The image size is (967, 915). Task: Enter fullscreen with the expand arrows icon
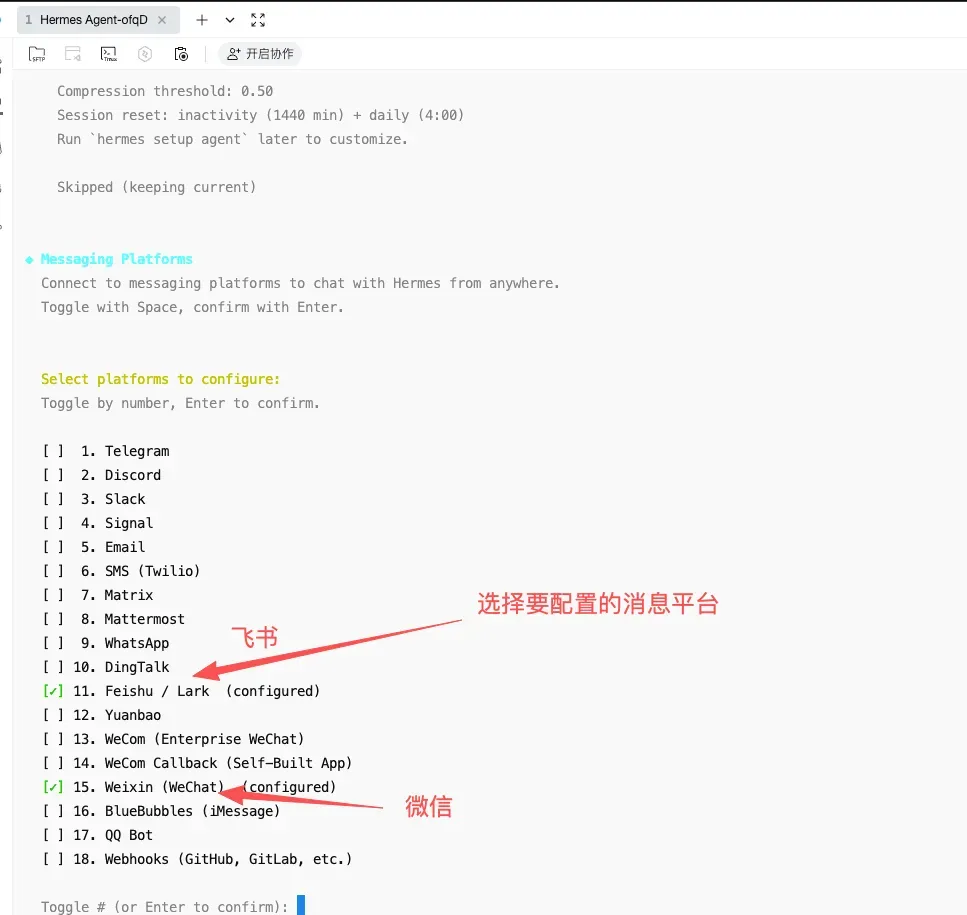[x=258, y=20]
